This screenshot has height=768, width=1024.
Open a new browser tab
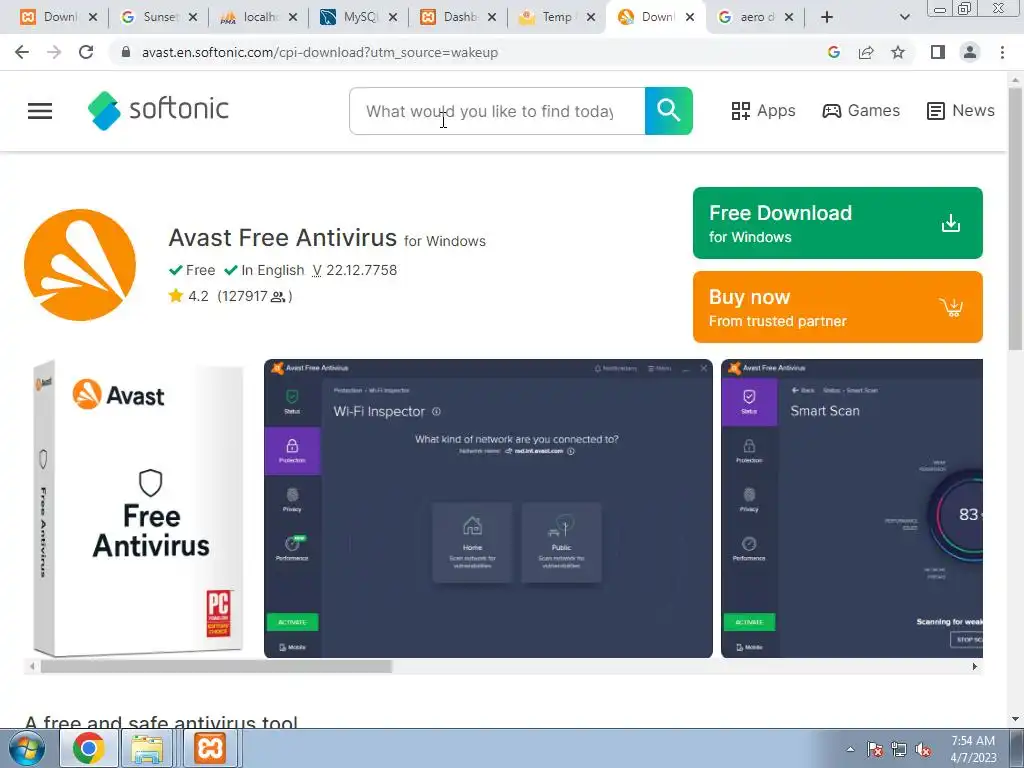[x=827, y=17]
